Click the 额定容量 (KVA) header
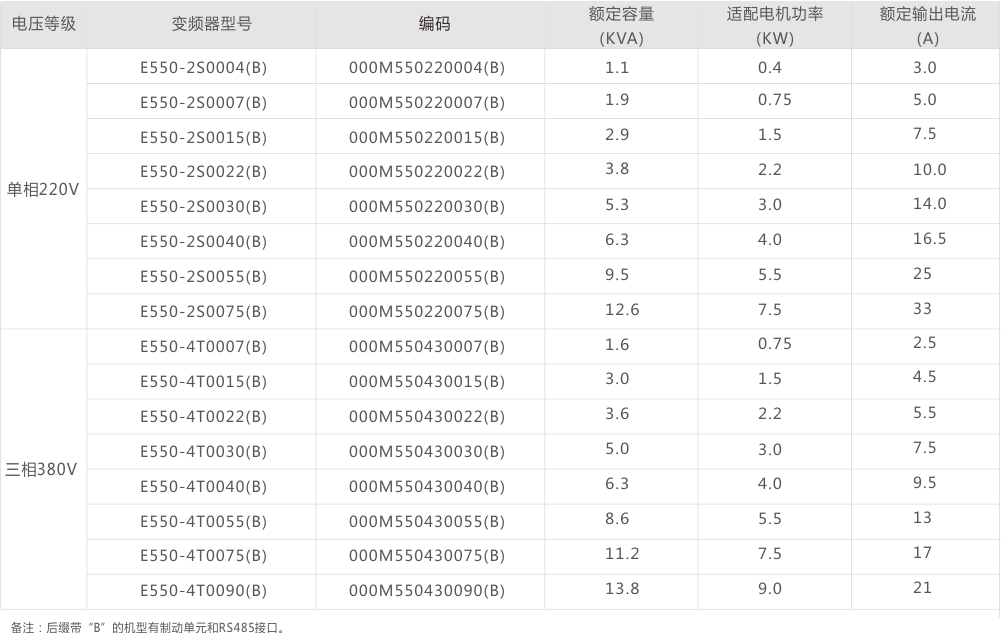This screenshot has height=633, width=1001. click(x=621, y=26)
